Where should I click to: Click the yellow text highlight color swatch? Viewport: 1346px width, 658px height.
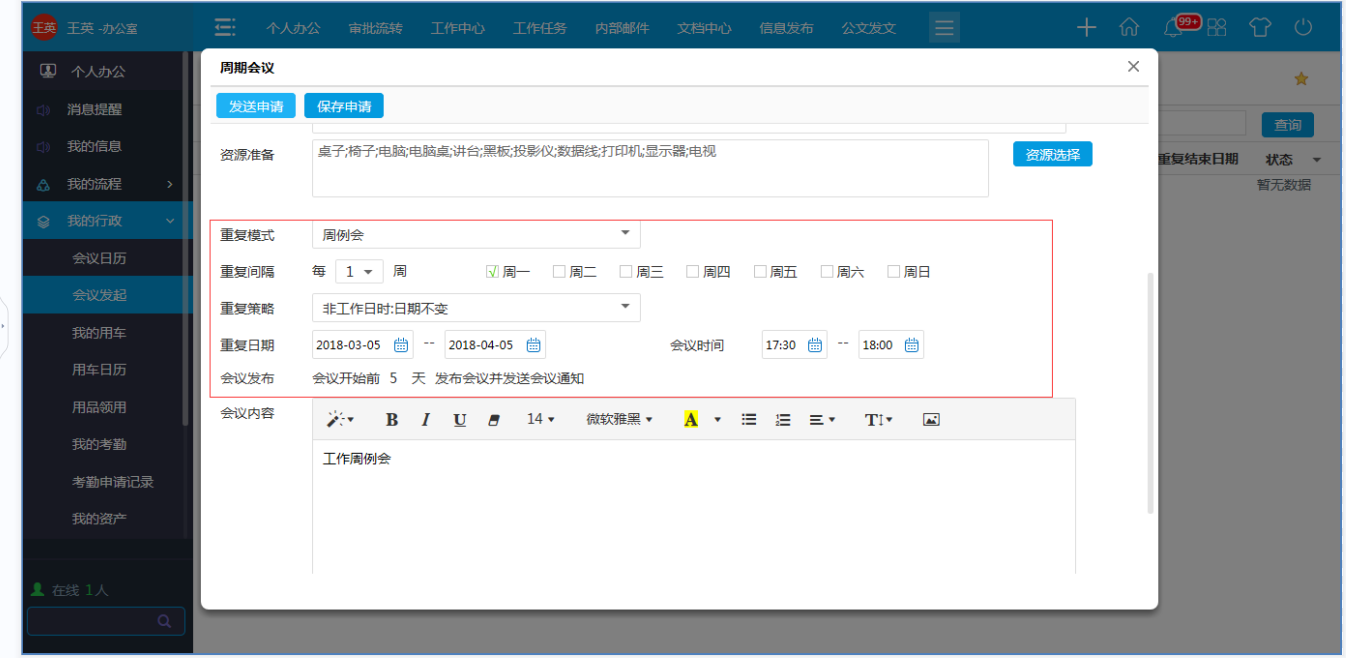pos(690,420)
